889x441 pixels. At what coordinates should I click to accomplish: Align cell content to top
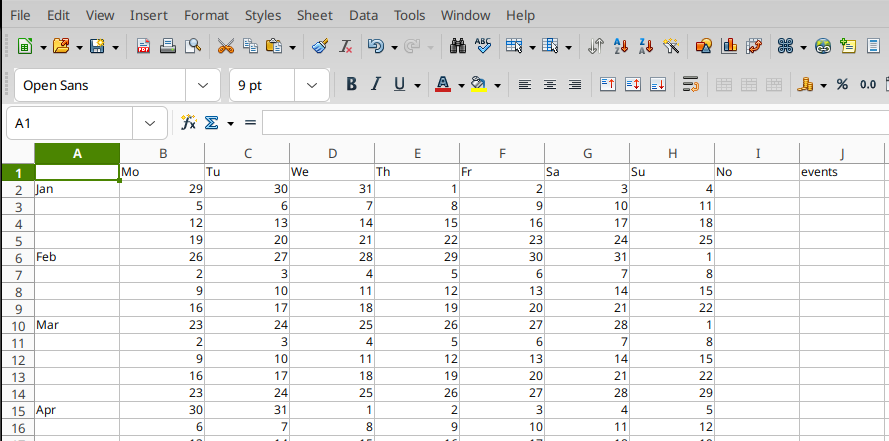(x=608, y=85)
